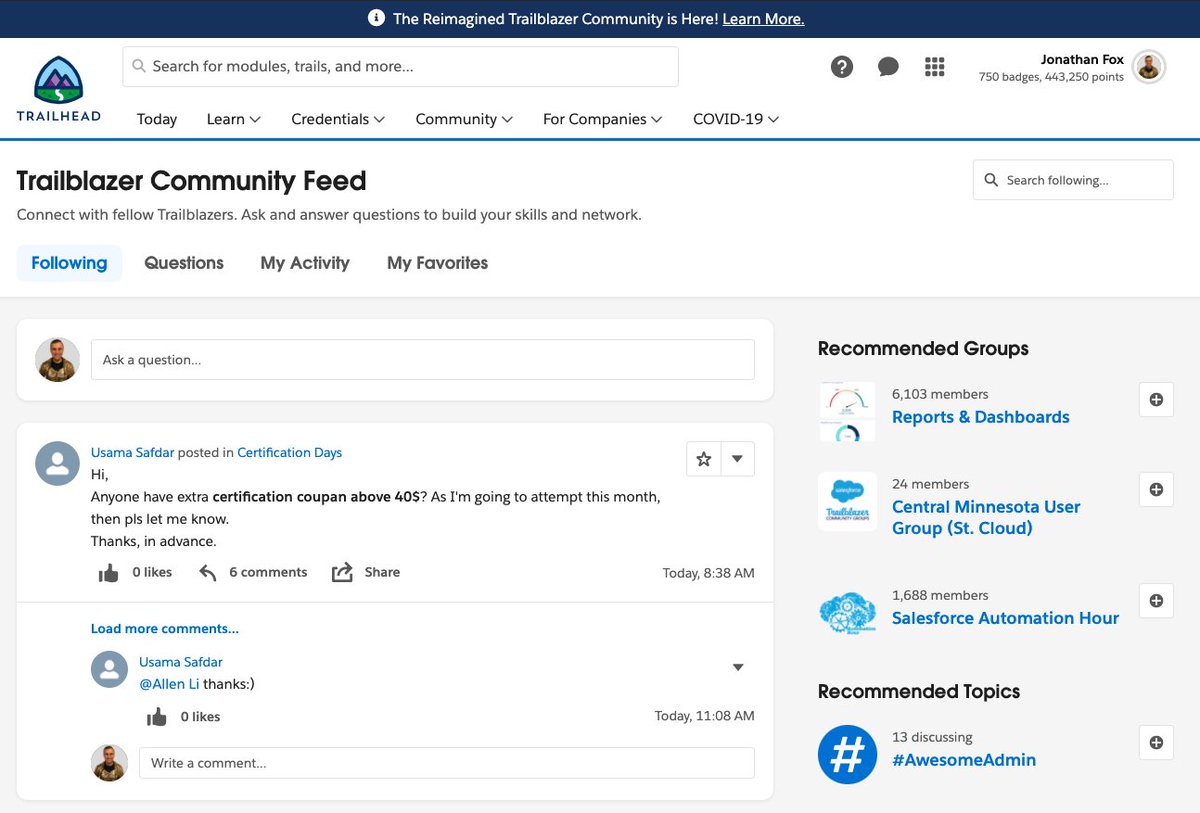Viewport: 1200px width, 813px height.
Task: Open Salesforce Automation Hour group thumbnail
Action: (847, 613)
